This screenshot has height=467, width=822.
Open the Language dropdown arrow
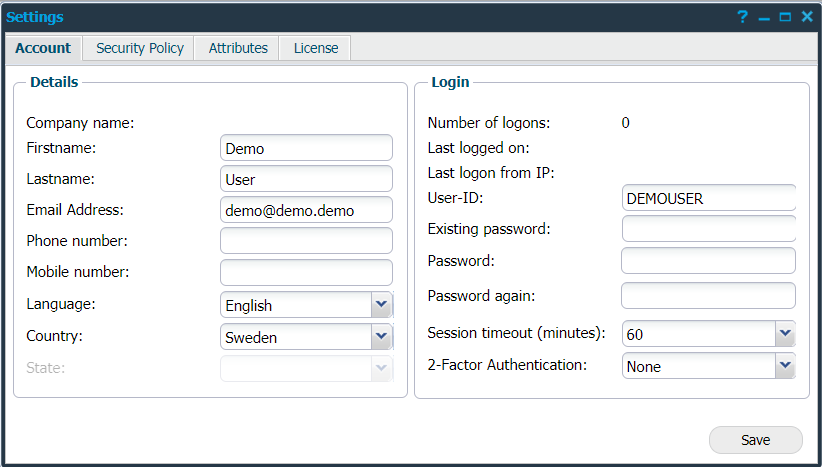point(381,305)
